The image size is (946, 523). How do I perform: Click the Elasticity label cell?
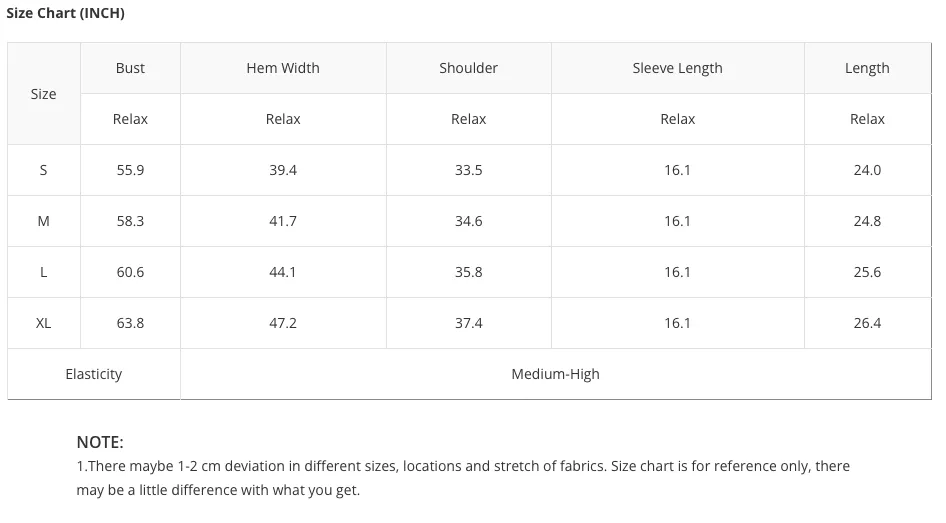[x=94, y=374]
